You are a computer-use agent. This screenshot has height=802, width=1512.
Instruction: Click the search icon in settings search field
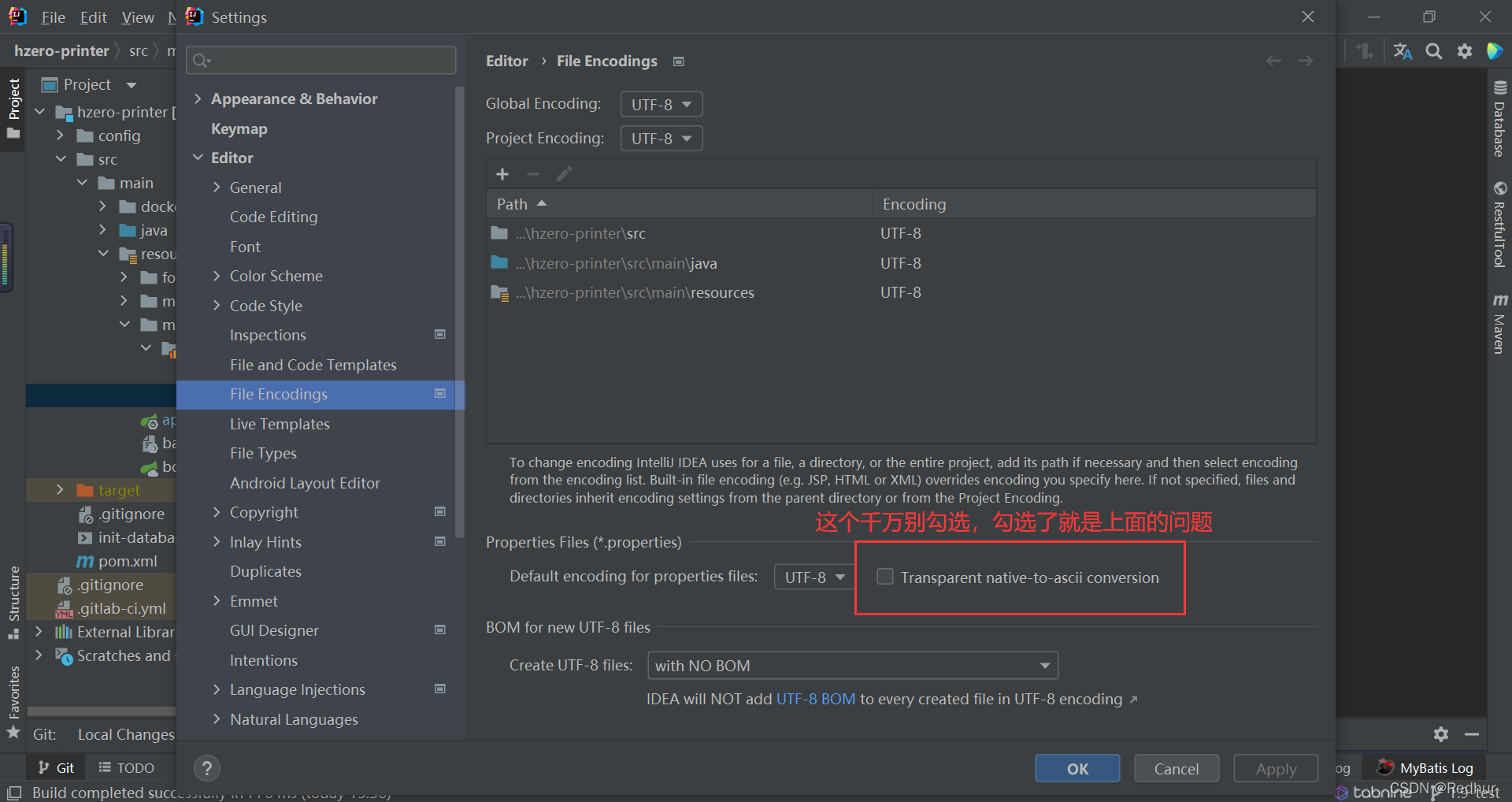coord(202,61)
